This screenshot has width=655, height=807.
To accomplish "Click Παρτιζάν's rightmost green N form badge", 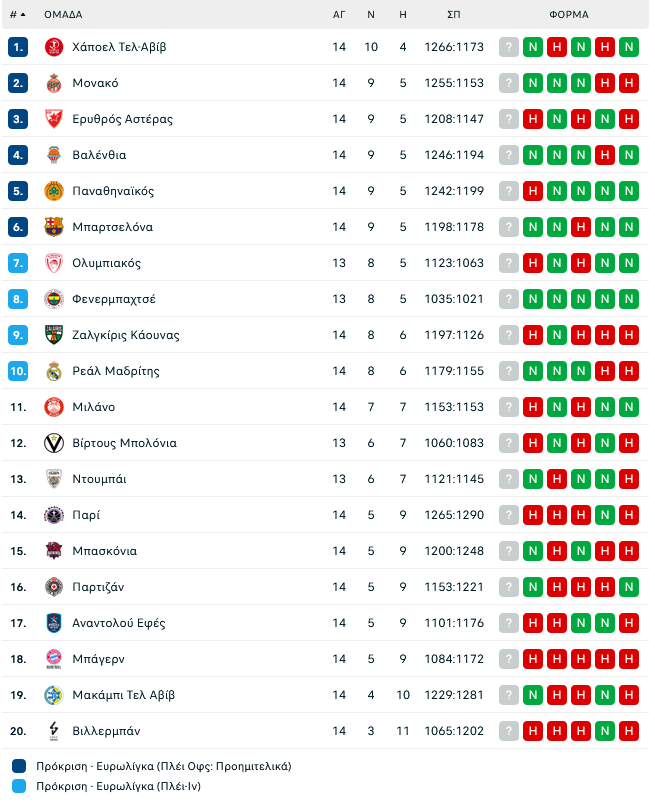I will click(x=629, y=587).
